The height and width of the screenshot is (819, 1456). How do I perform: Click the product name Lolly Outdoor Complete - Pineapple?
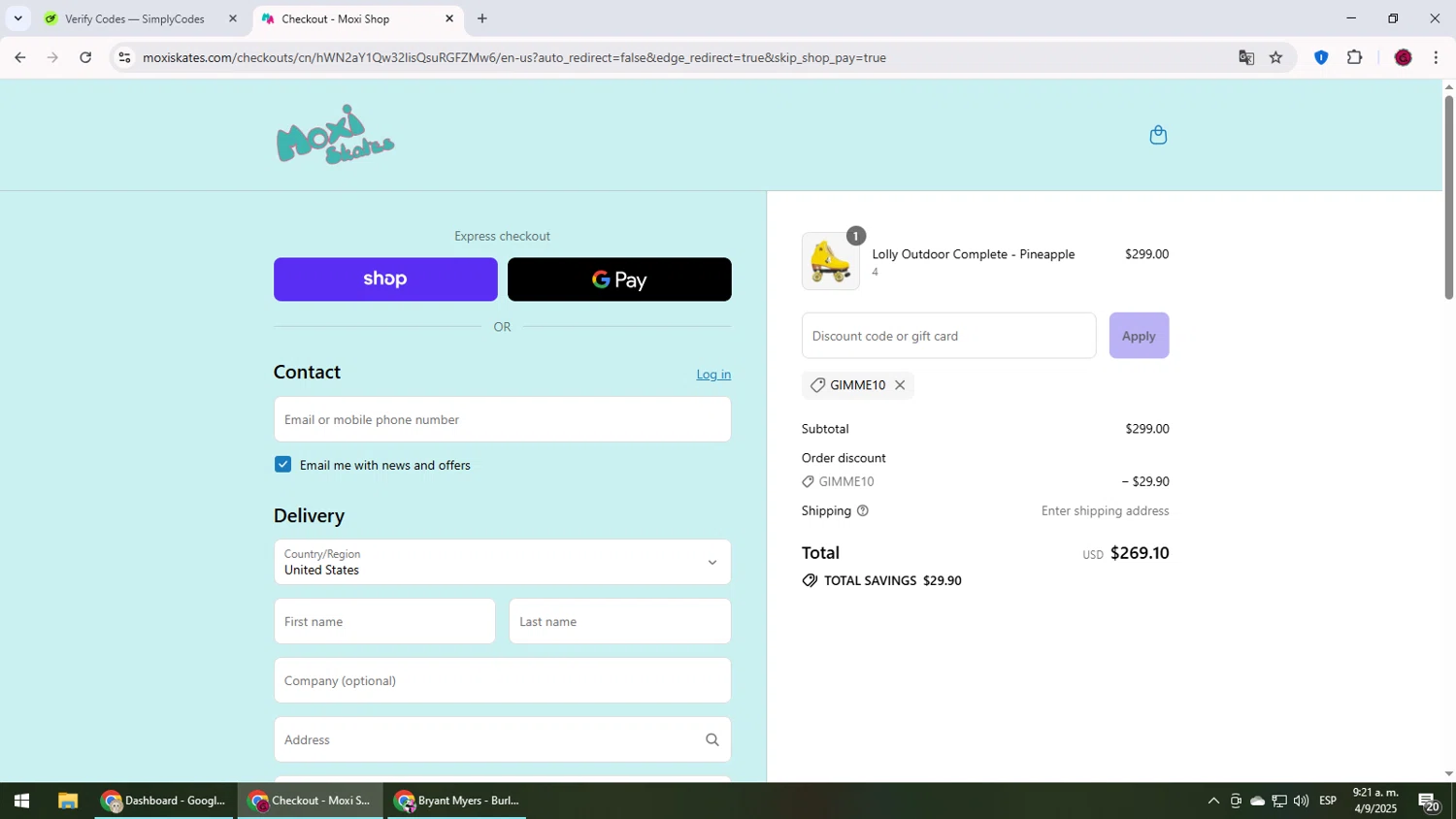pyautogui.click(x=974, y=254)
